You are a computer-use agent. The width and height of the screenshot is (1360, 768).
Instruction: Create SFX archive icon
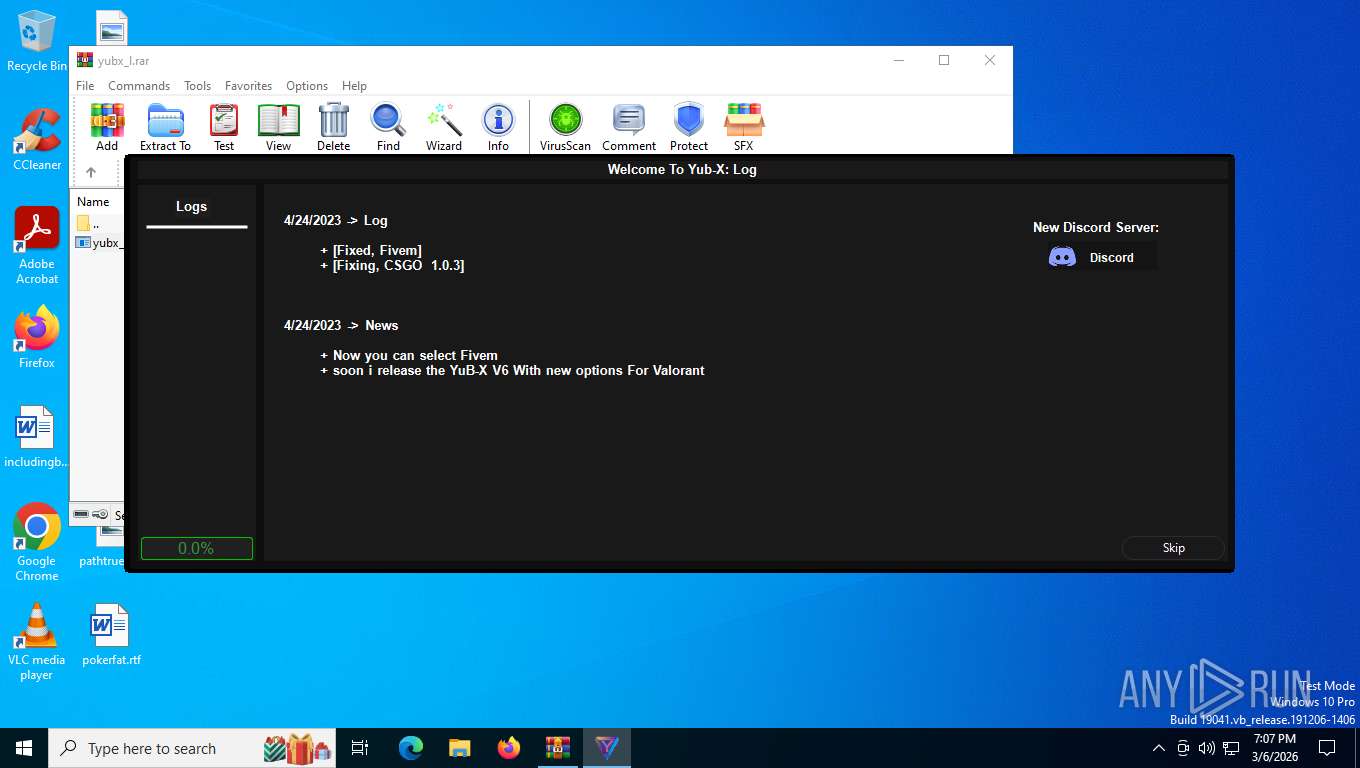[x=743, y=127]
